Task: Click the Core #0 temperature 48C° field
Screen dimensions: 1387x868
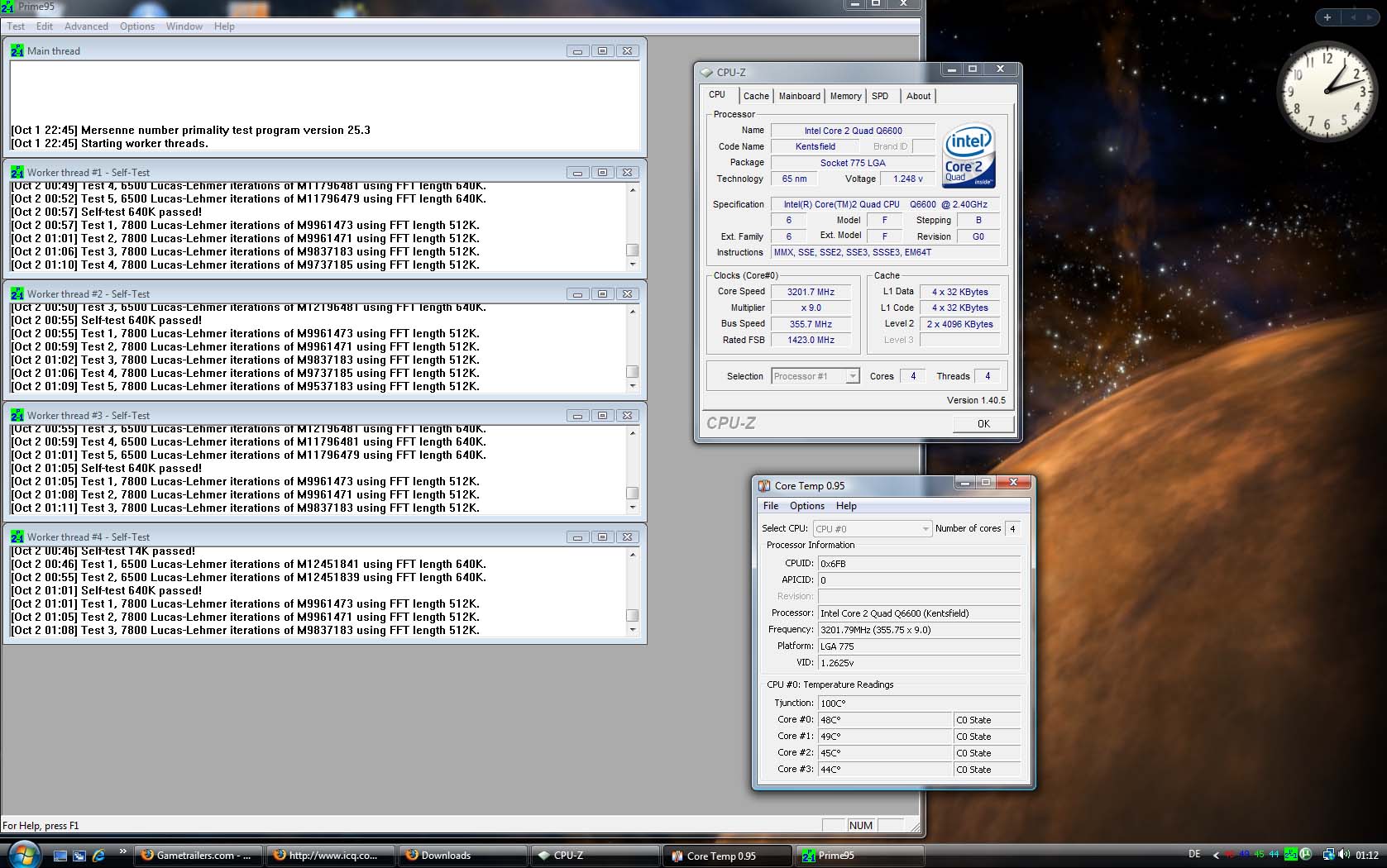Action: coord(885,720)
